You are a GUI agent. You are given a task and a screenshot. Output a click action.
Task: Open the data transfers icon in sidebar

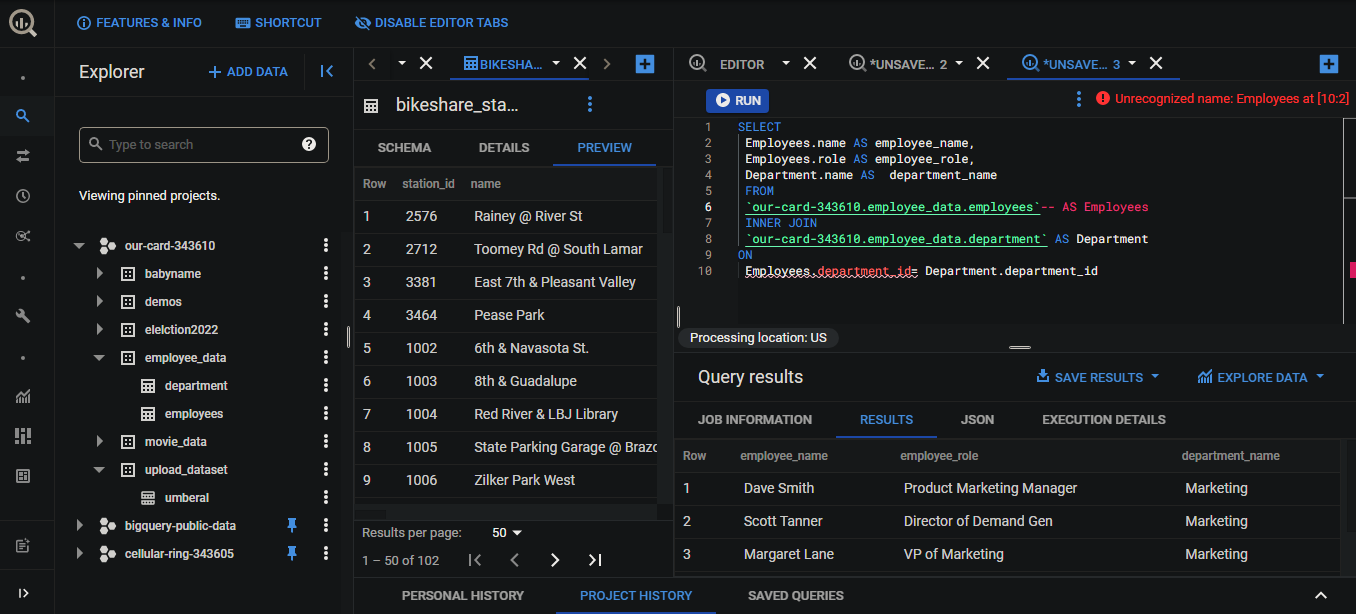pos(23,156)
